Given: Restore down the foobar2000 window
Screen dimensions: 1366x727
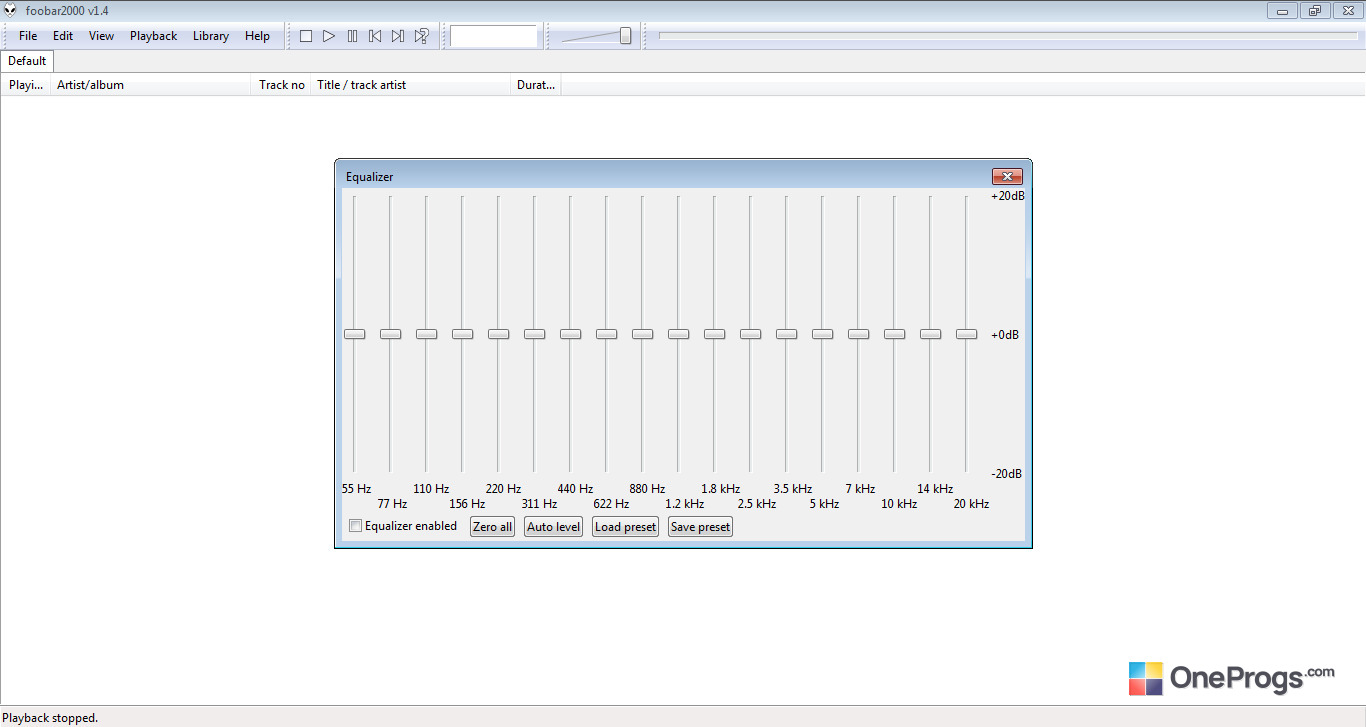Looking at the screenshot, I should [x=1314, y=11].
